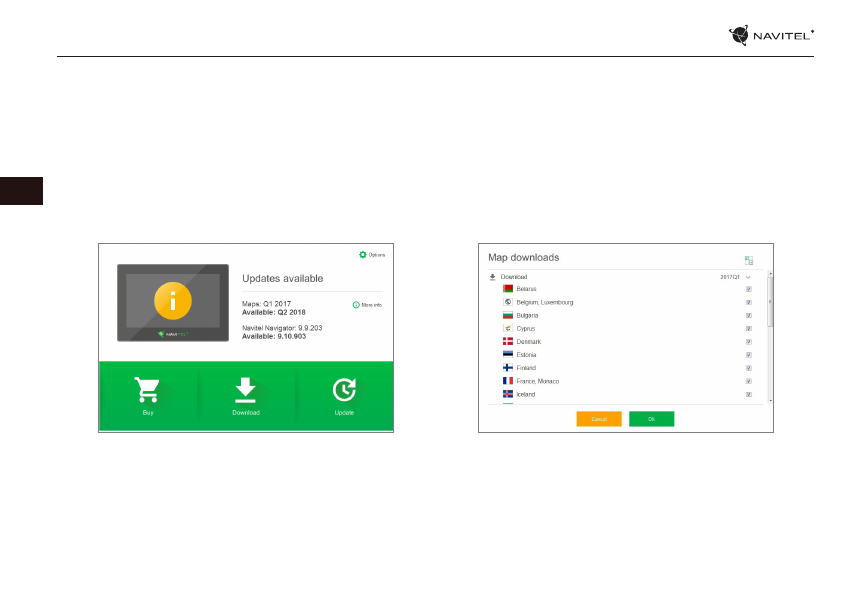
Task: Open Options via the gear icon
Action: pyautogui.click(x=363, y=255)
